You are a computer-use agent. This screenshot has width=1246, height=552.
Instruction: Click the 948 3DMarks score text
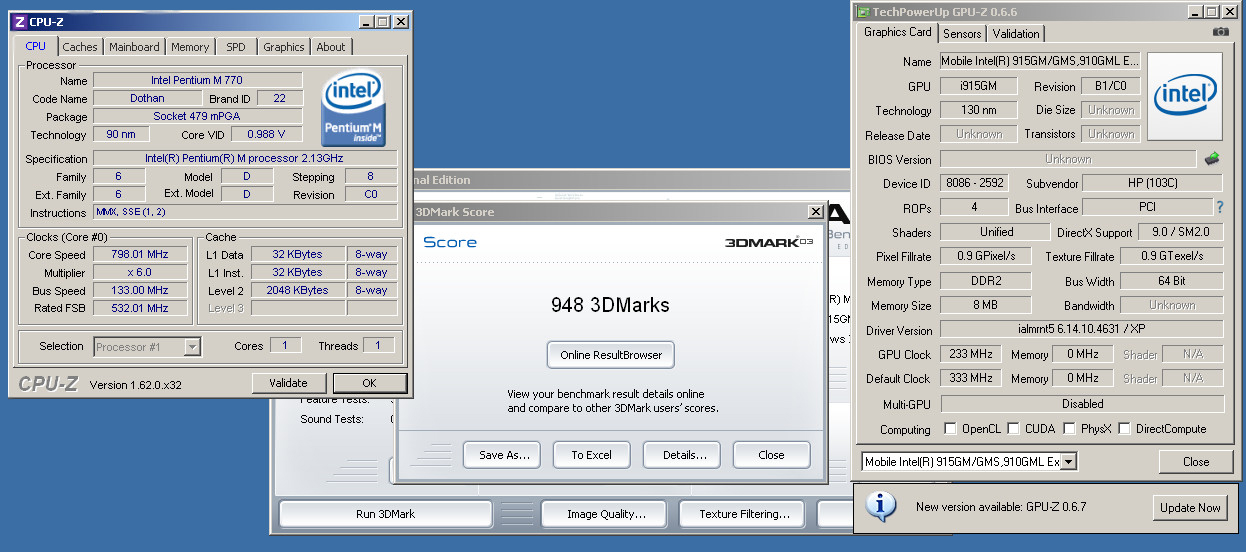pos(610,305)
